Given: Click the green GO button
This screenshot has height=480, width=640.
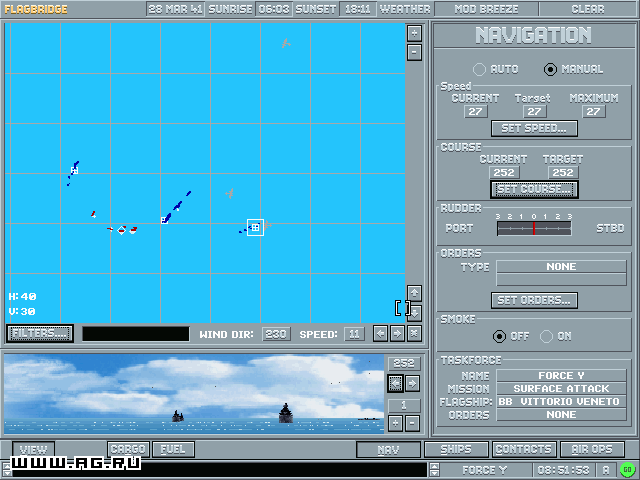Looking at the screenshot, I should [628, 470].
